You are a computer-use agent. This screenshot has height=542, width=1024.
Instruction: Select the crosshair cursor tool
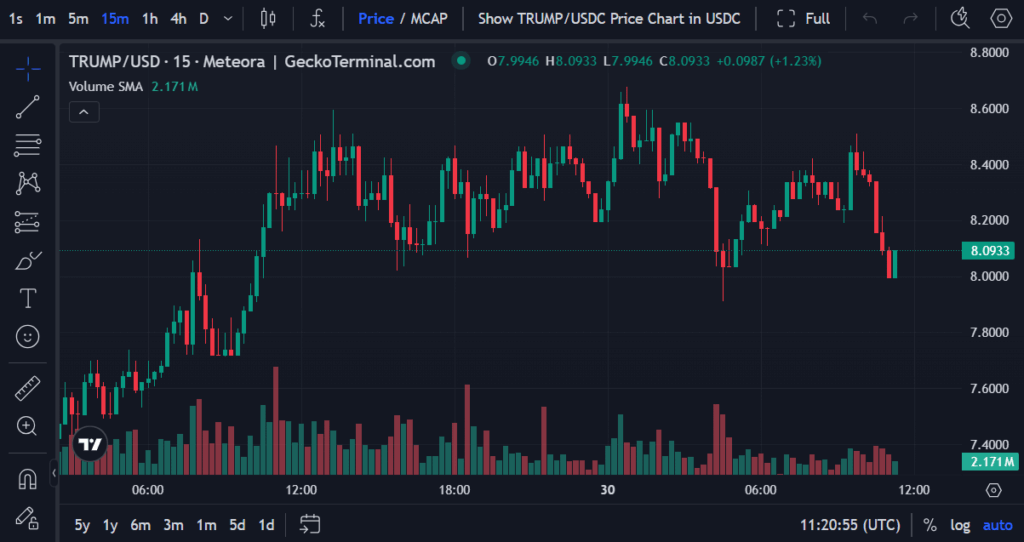pos(28,68)
